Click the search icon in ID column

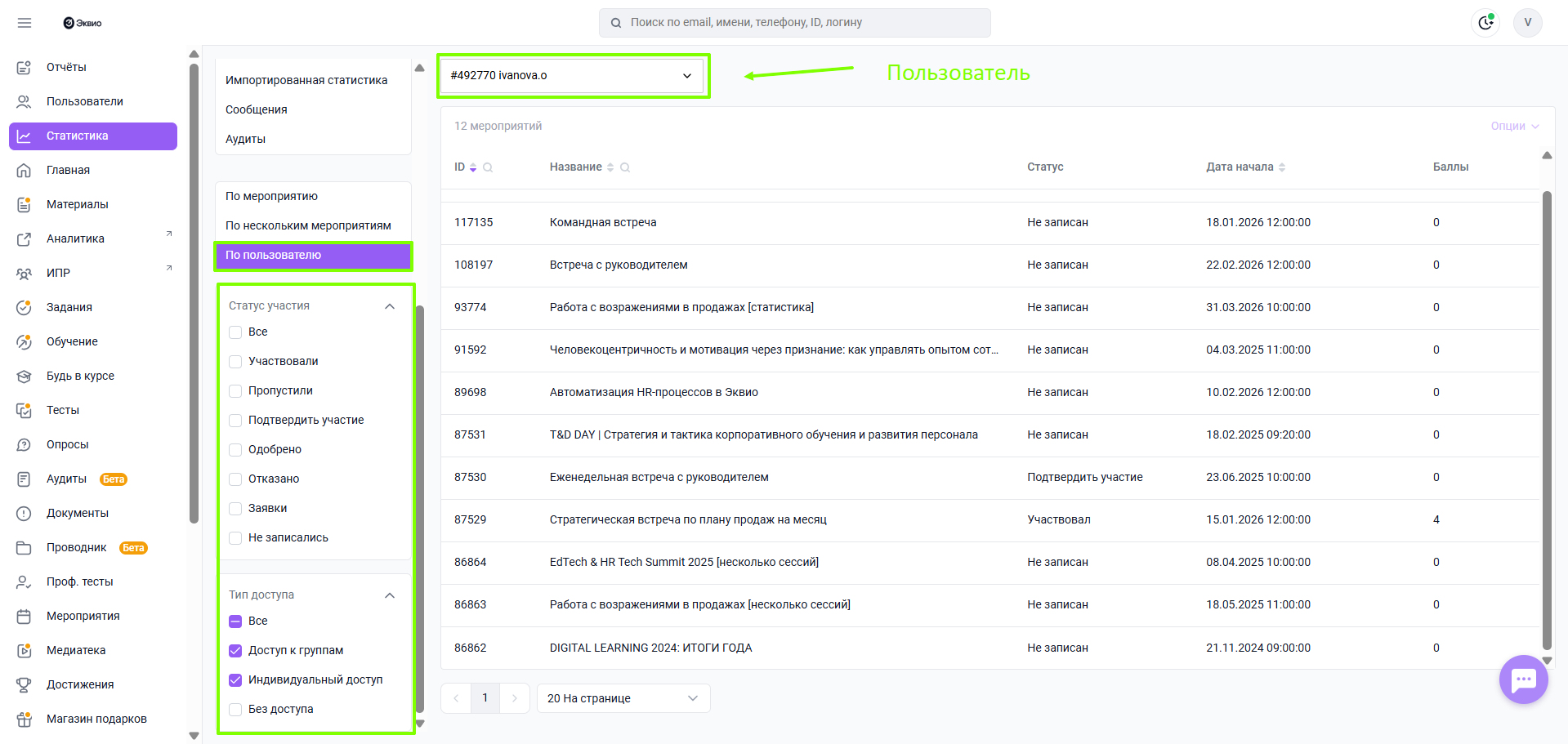[488, 167]
